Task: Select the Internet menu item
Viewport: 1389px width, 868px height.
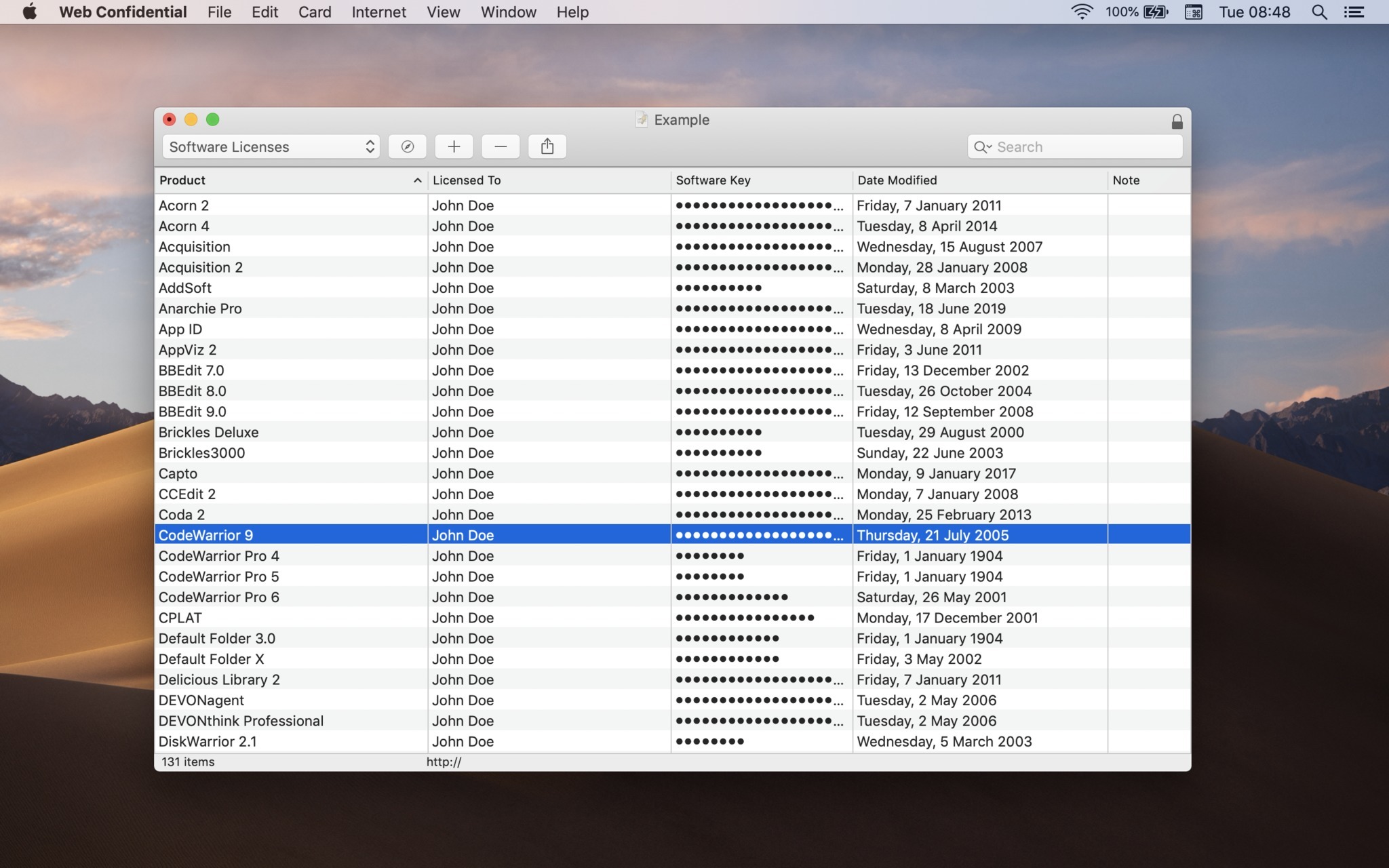Action: point(379,11)
